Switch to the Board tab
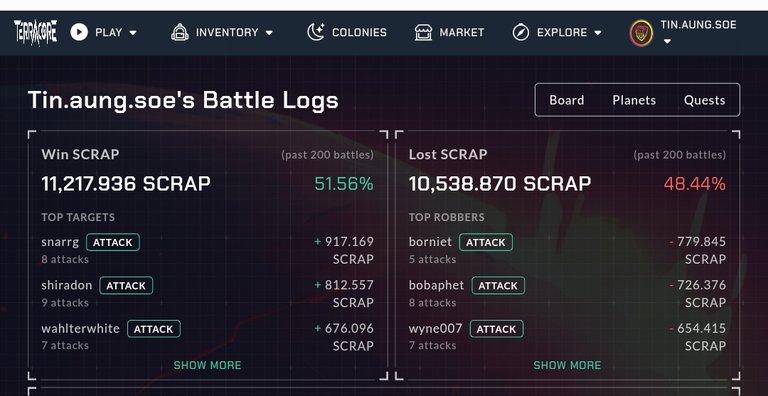768x396 pixels. click(x=567, y=100)
